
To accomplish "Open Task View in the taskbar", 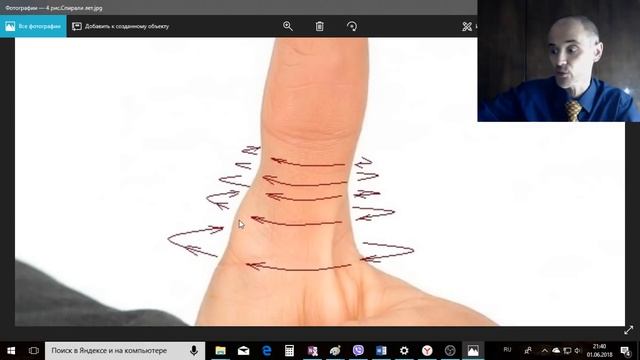I will [34, 351].
